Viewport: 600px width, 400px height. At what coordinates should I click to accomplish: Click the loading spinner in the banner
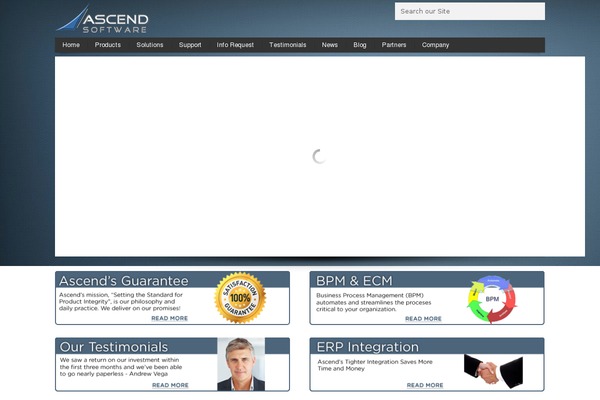[319, 156]
